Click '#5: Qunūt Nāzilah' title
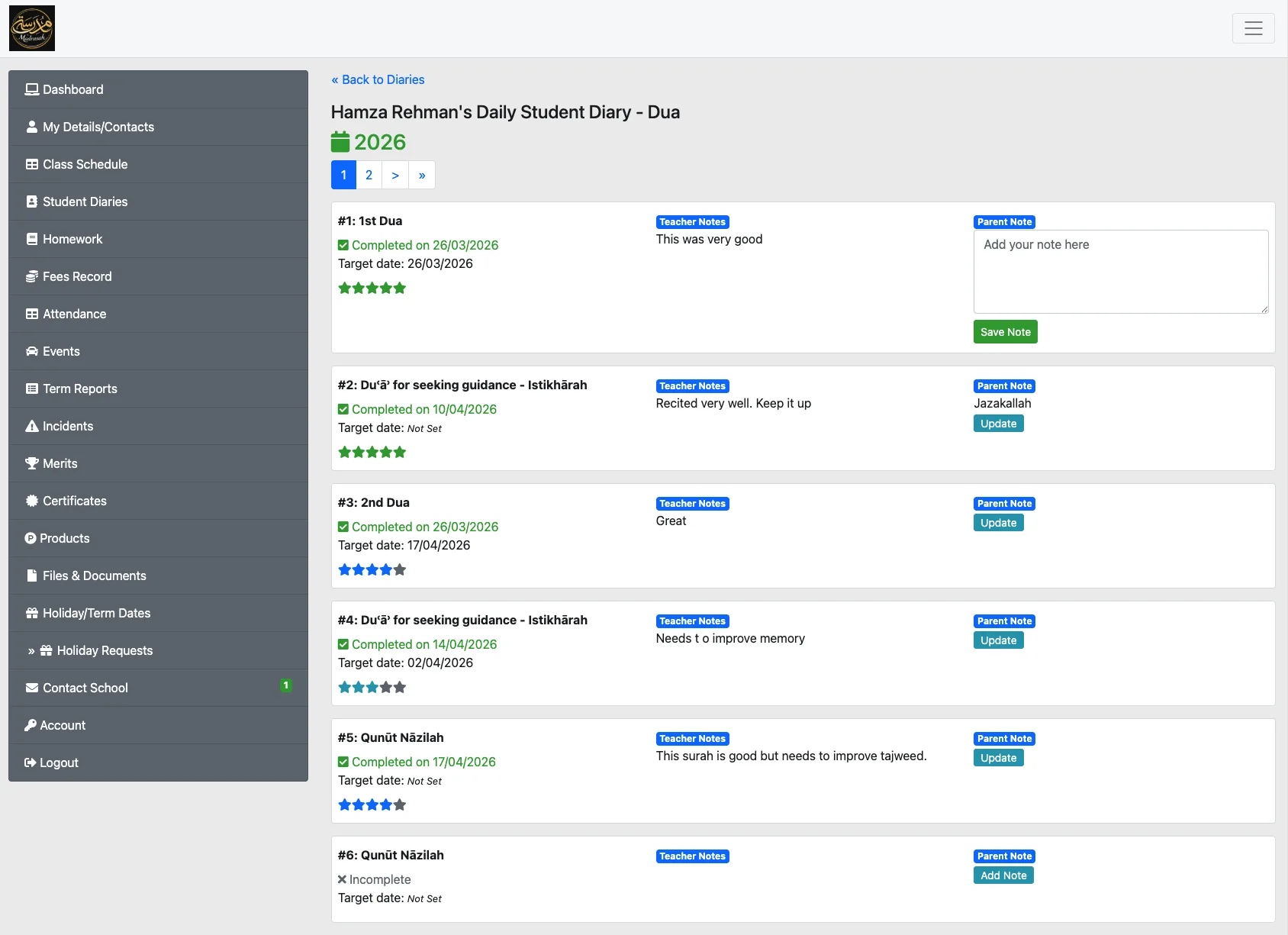Screen dimensions: 1288x935 pyautogui.click(x=391, y=737)
